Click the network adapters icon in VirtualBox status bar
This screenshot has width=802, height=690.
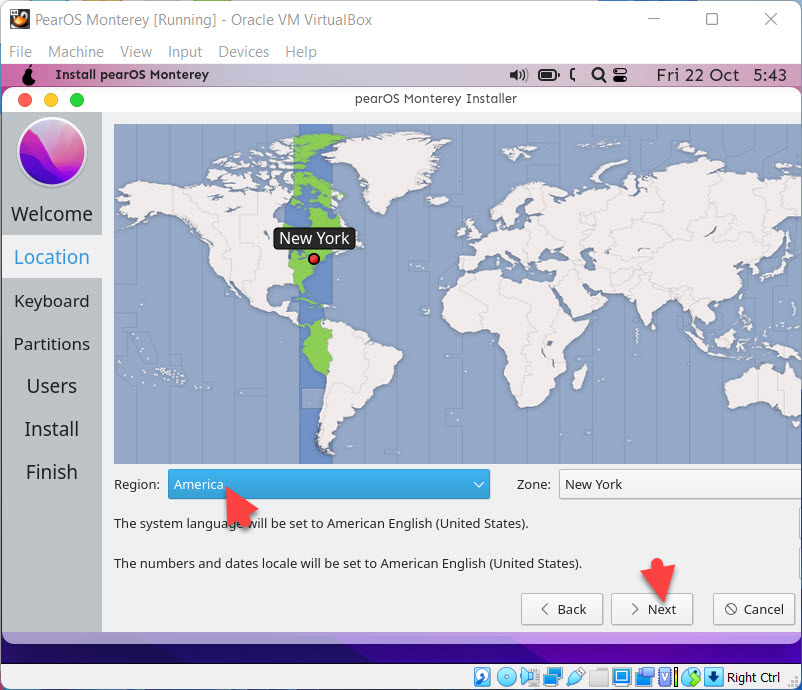pyautogui.click(x=553, y=677)
